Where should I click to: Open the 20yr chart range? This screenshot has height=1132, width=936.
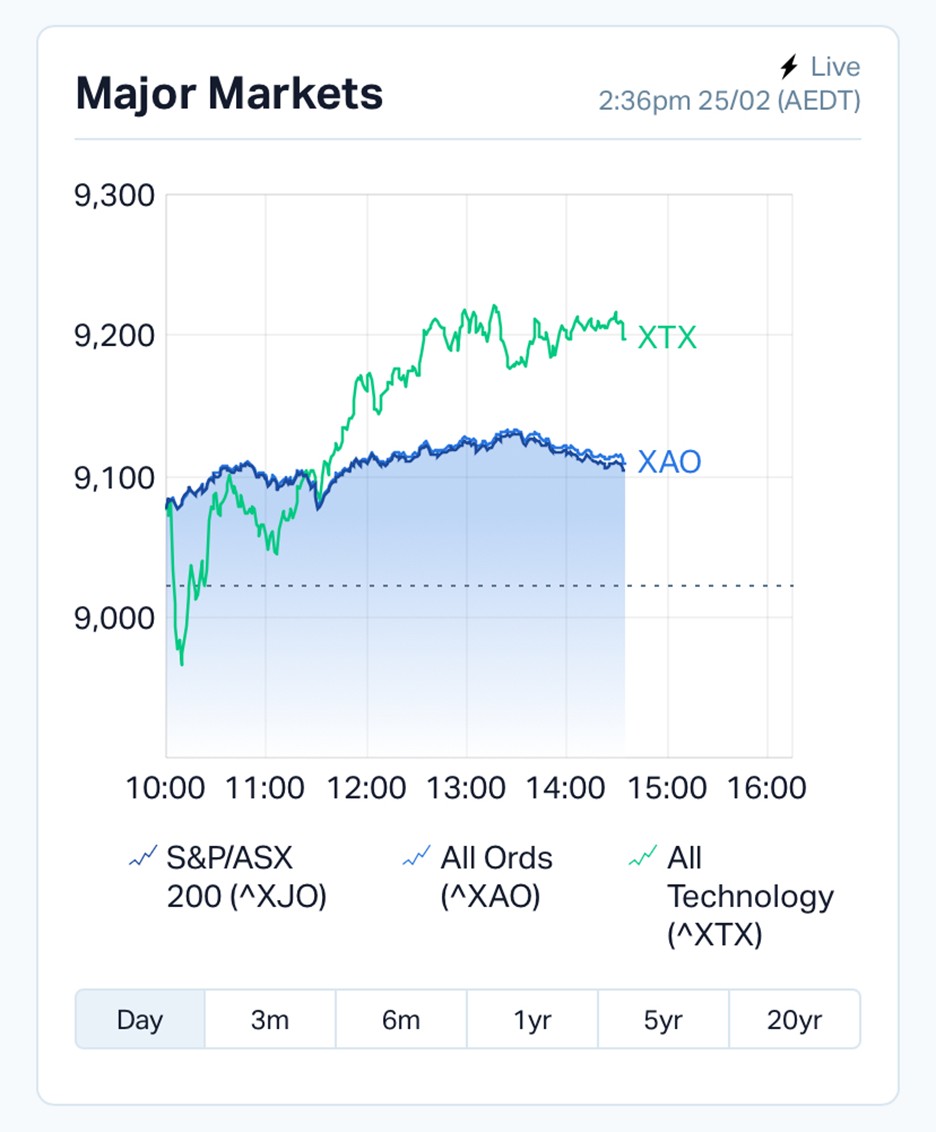click(x=794, y=1020)
